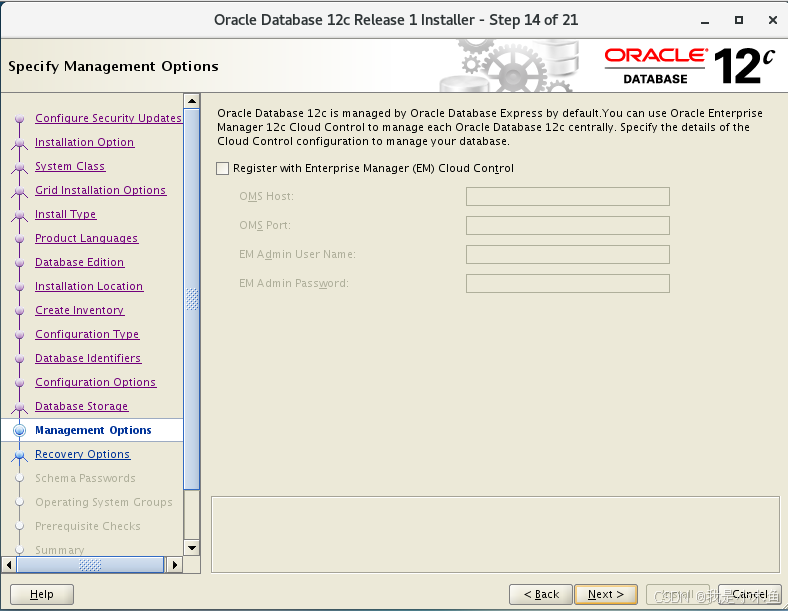Focus the EM Admin User Name field
The width and height of the screenshot is (788, 611).
(x=567, y=254)
